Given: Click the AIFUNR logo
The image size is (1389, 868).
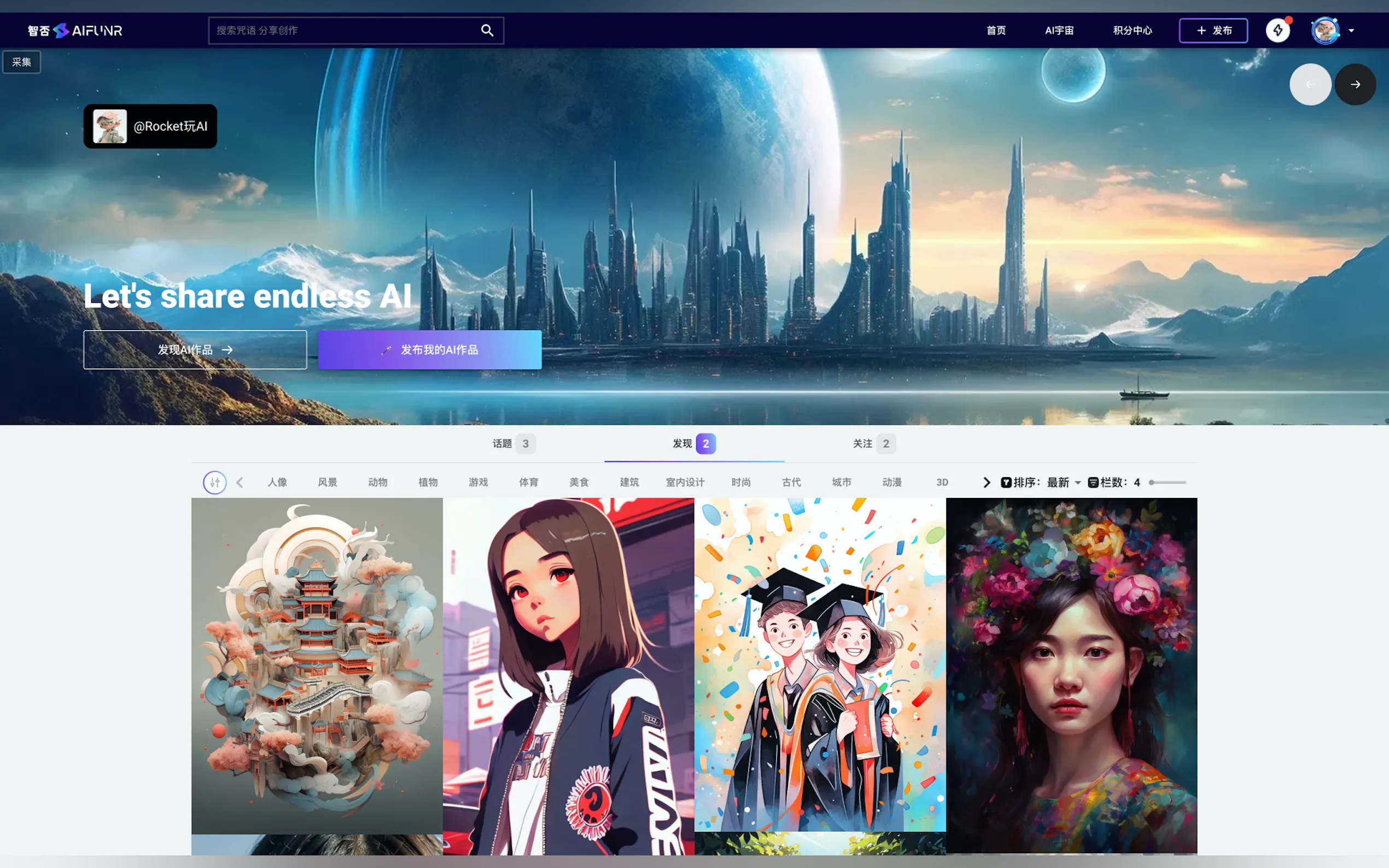Looking at the screenshot, I should pos(75,31).
